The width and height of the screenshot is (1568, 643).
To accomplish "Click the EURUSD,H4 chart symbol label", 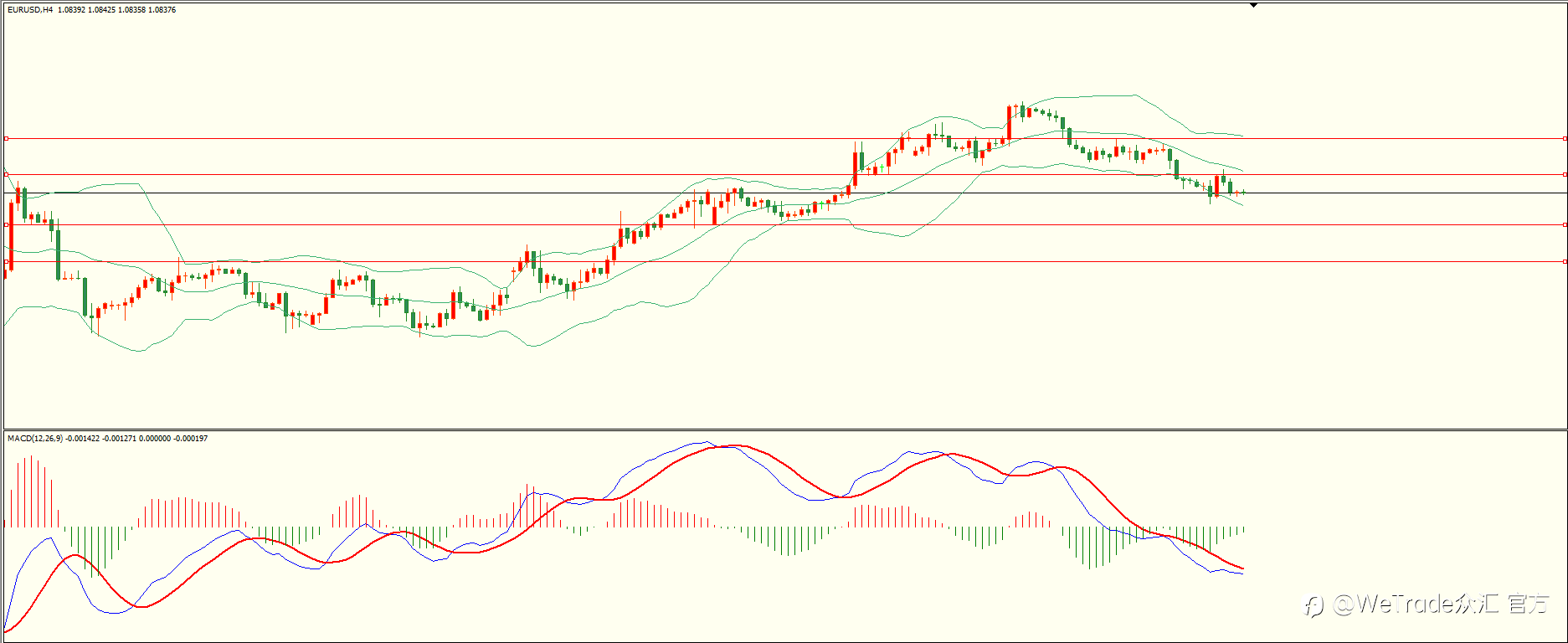I will (x=30, y=10).
